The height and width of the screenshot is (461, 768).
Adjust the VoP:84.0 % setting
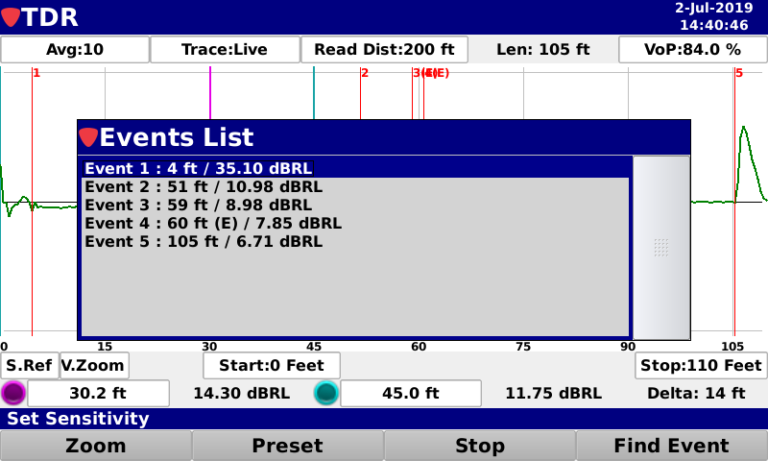(692, 50)
